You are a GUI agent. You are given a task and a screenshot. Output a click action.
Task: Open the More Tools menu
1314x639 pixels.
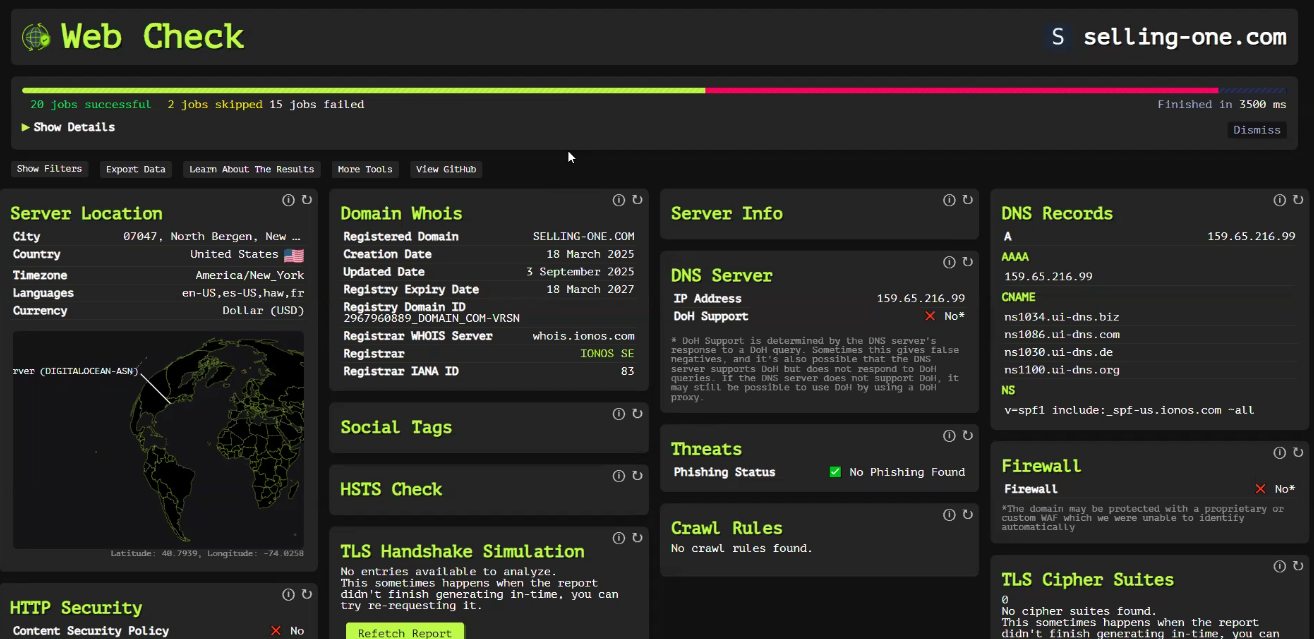pyautogui.click(x=364, y=169)
